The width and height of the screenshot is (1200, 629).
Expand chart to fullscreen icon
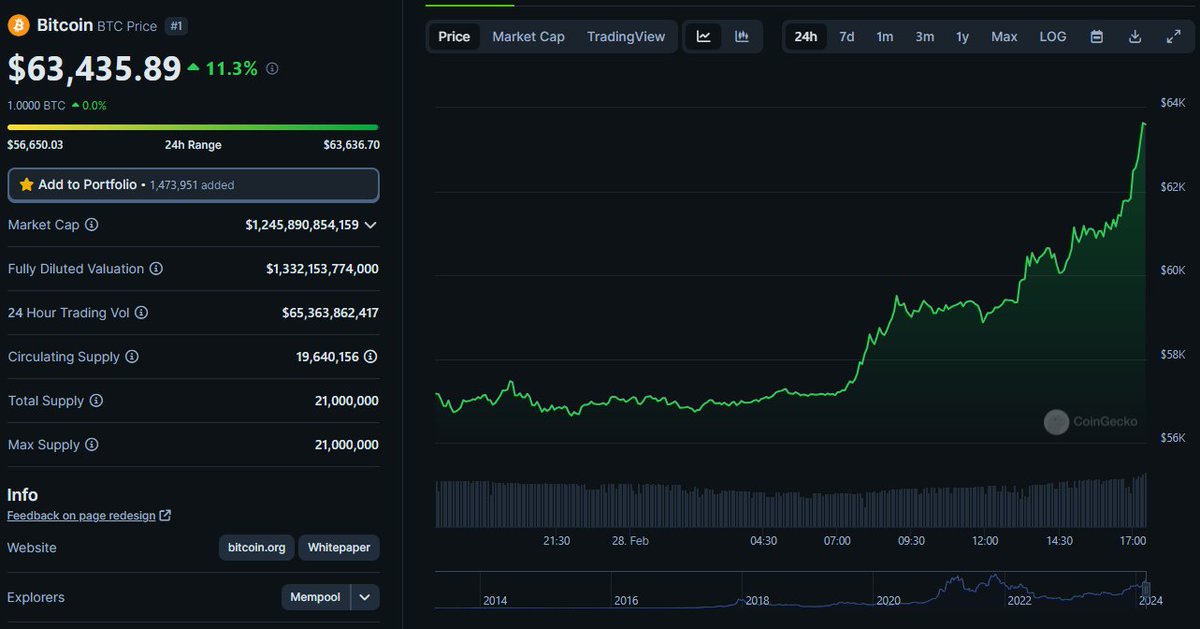tap(1174, 37)
